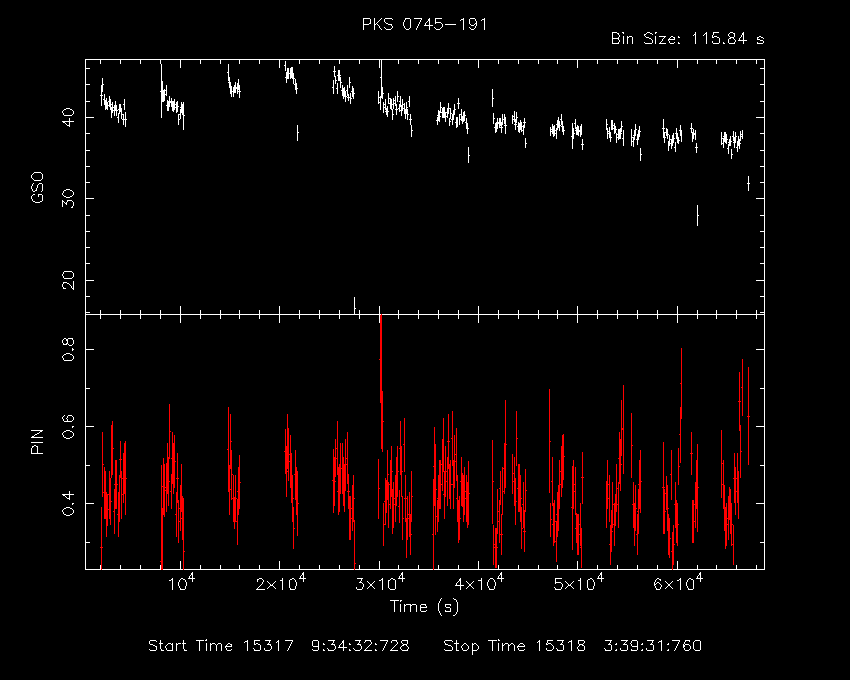Select the Bin Size: 115.84 s label

[x=687, y=39]
